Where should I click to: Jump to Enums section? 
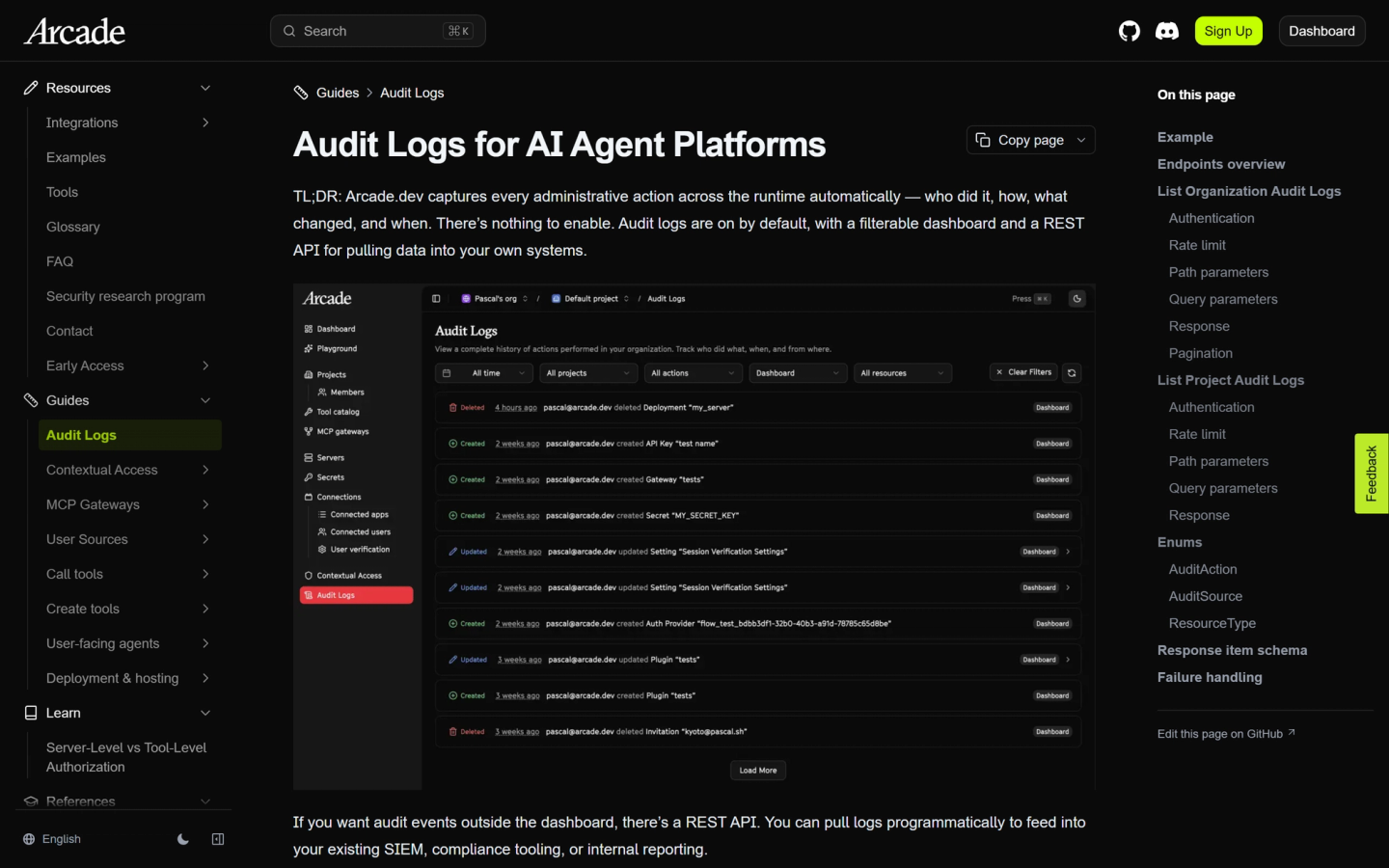pyautogui.click(x=1180, y=542)
